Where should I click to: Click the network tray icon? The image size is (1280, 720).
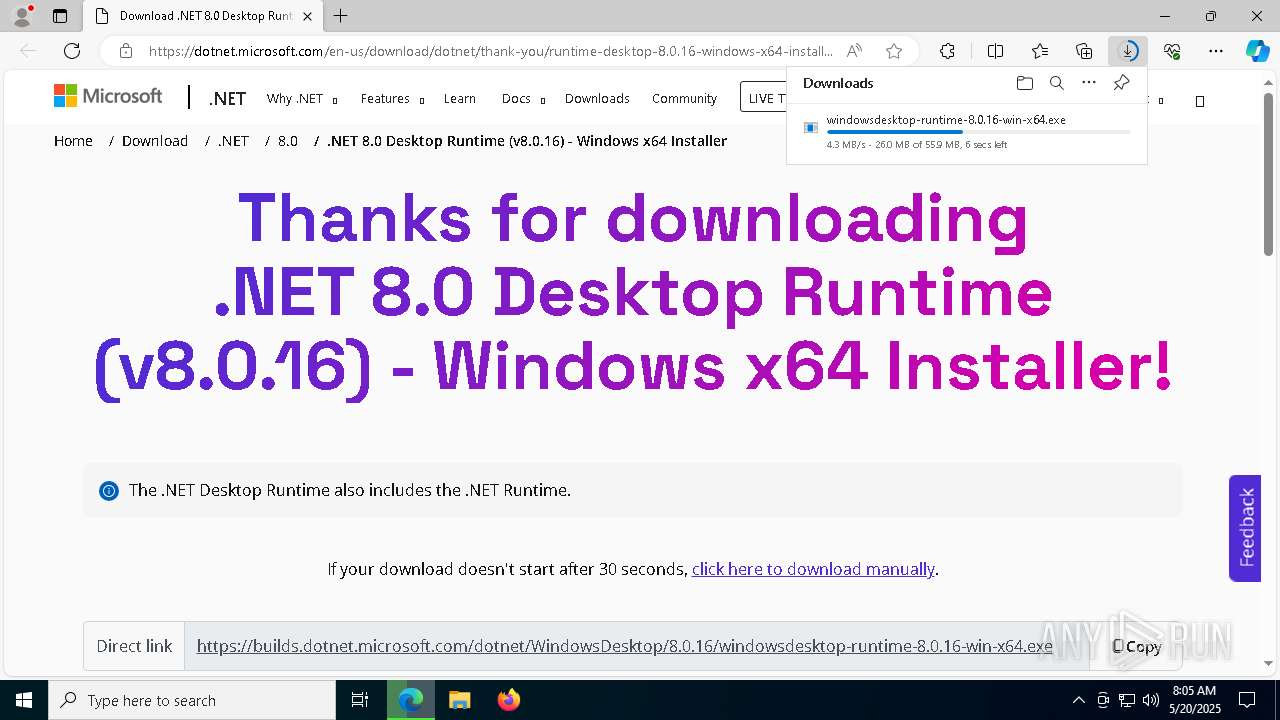coord(1127,700)
